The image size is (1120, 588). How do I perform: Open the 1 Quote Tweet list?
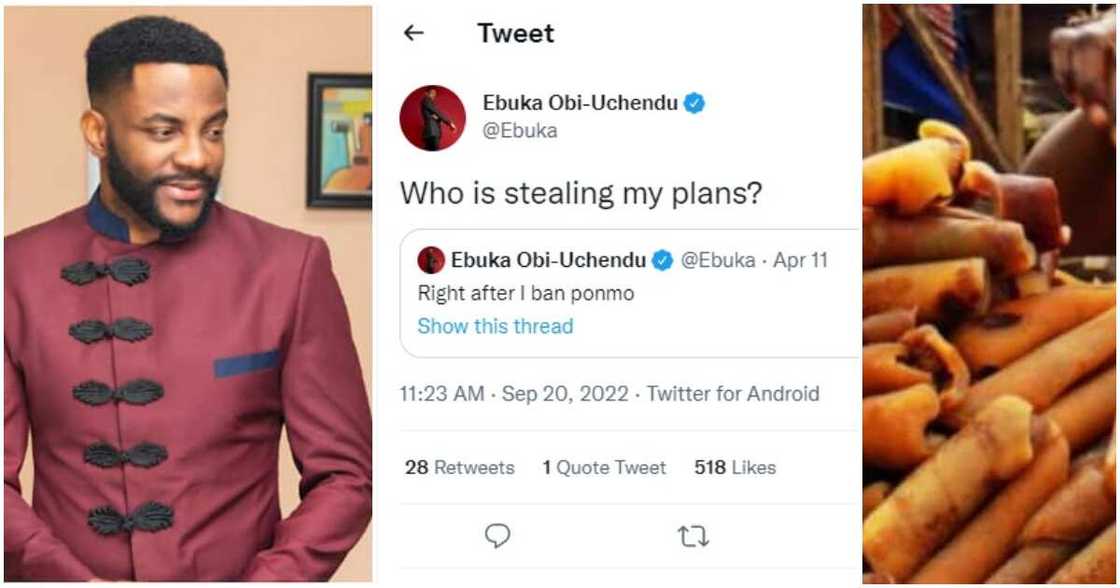(604, 467)
